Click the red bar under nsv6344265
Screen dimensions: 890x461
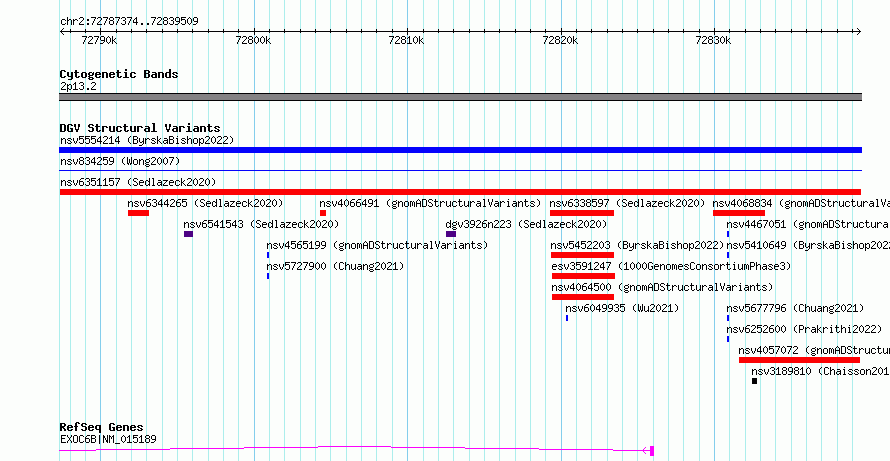(138, 213)
